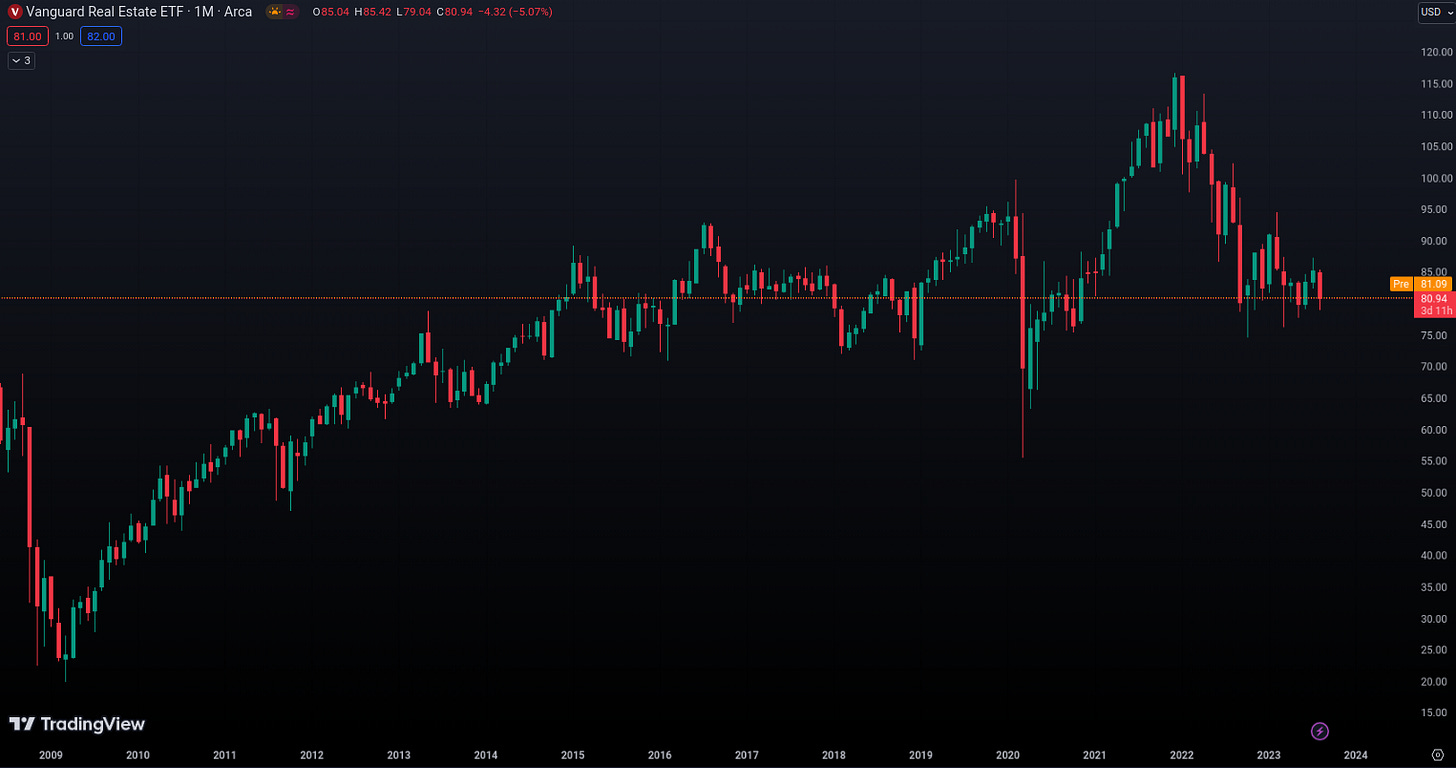
Task: Click the red Vanguard V logo icon
Action: 15,12
